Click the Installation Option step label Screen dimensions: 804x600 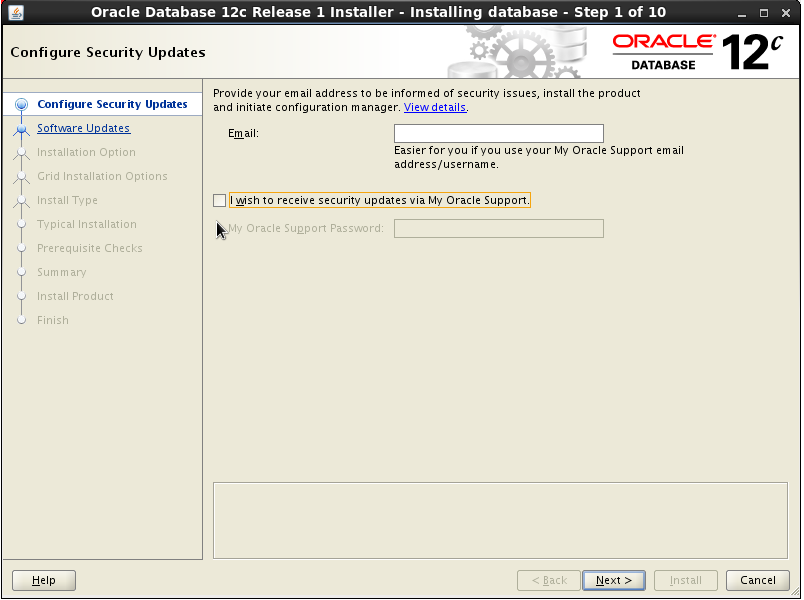click(86, 152)
